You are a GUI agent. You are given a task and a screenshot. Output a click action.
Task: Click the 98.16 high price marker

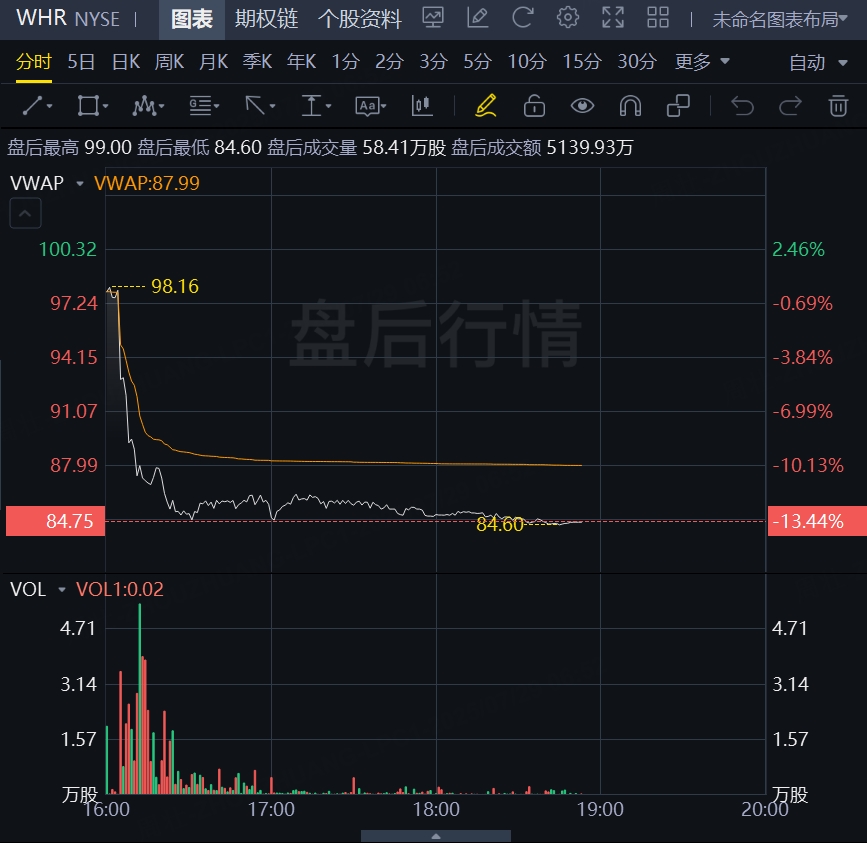[175, 286]
